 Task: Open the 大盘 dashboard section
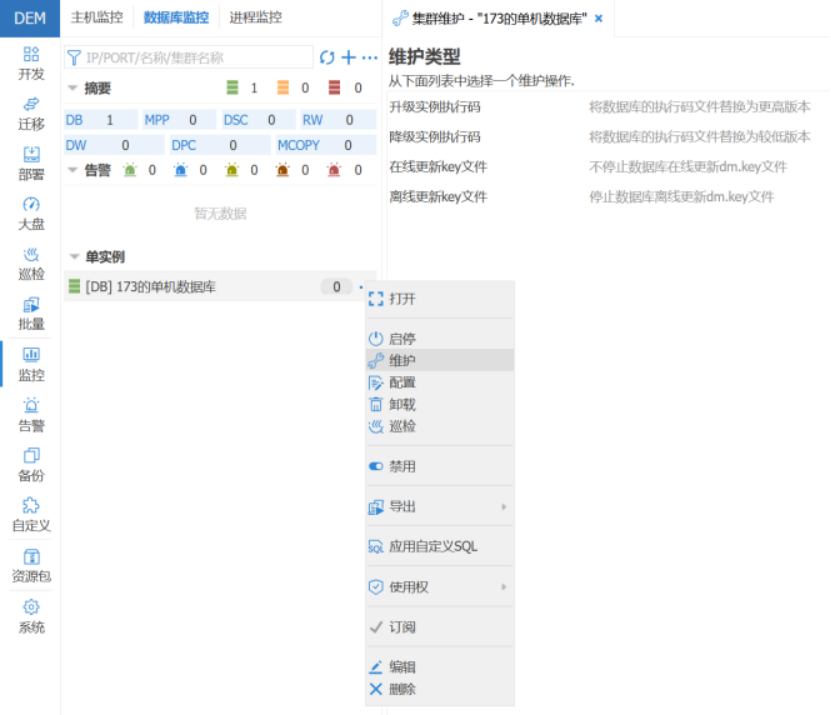[x=31, y=214]
